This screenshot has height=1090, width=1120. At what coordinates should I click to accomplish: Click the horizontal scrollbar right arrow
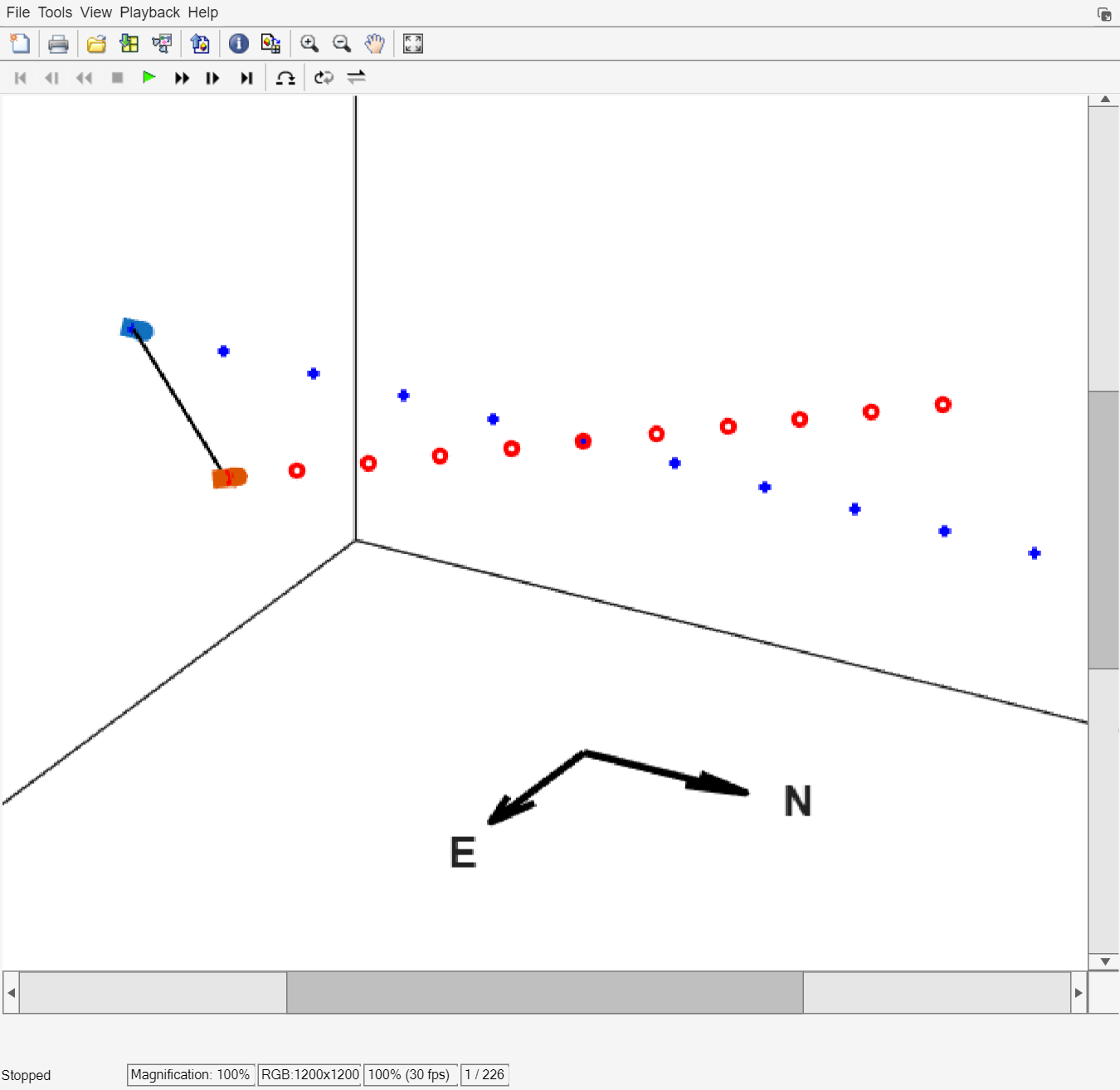(1079, 992)
